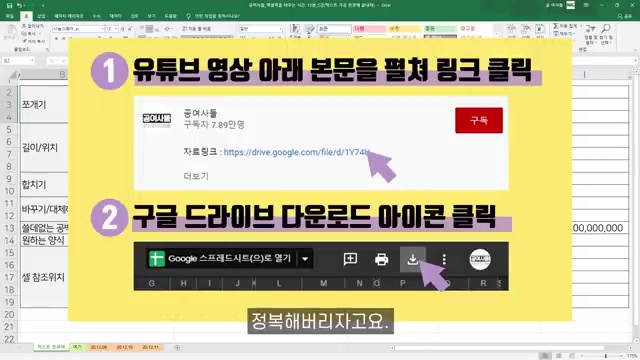Screen dimensions: 640x360
Task: Apply the 표준 cell style
Action: tap(334, 29)
